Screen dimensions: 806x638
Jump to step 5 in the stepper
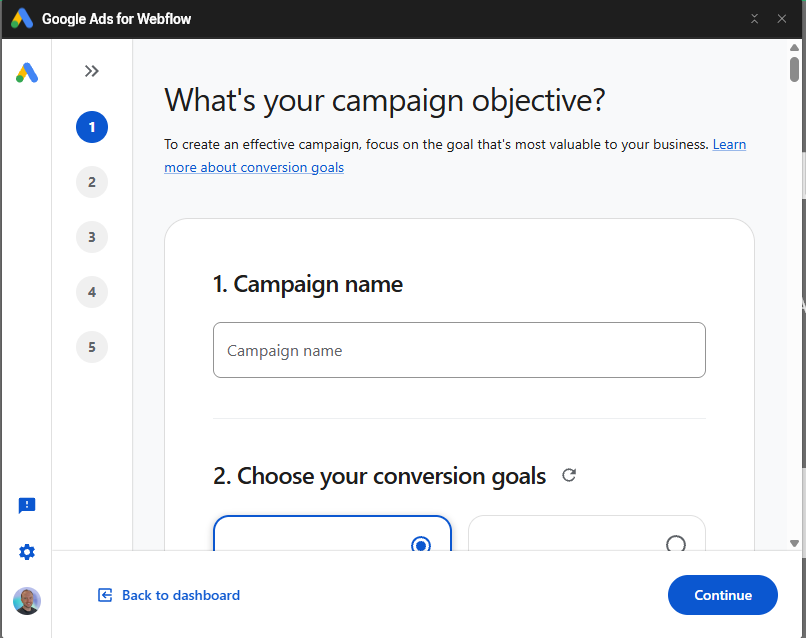pyautogui.click(x=92, y=347)
